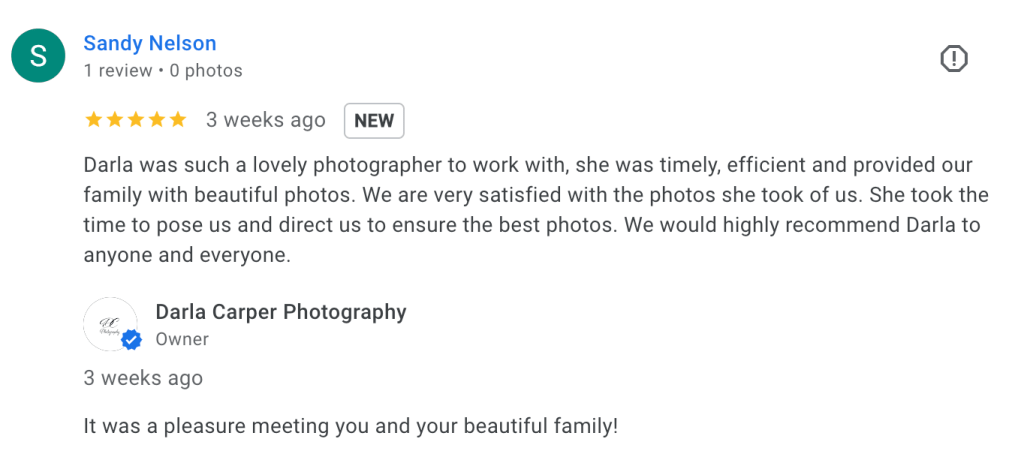Click the green S profile avatar
Screen dimensions: 1024x463
pyautogui.click(x=38, y=55)
